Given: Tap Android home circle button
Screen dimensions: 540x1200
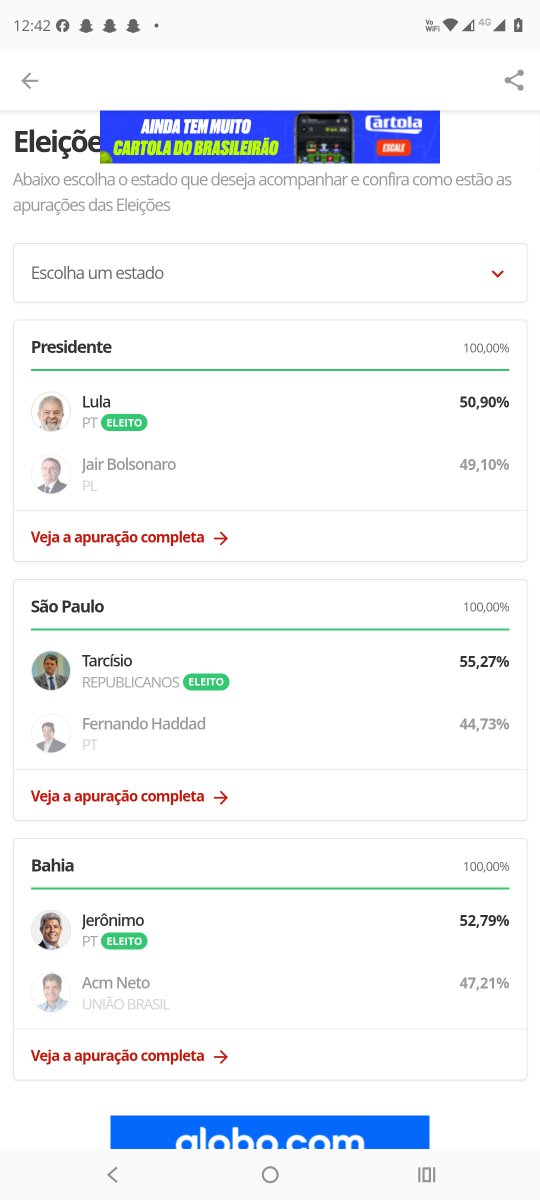Looking at the screenshot, I should (270, 1175).
